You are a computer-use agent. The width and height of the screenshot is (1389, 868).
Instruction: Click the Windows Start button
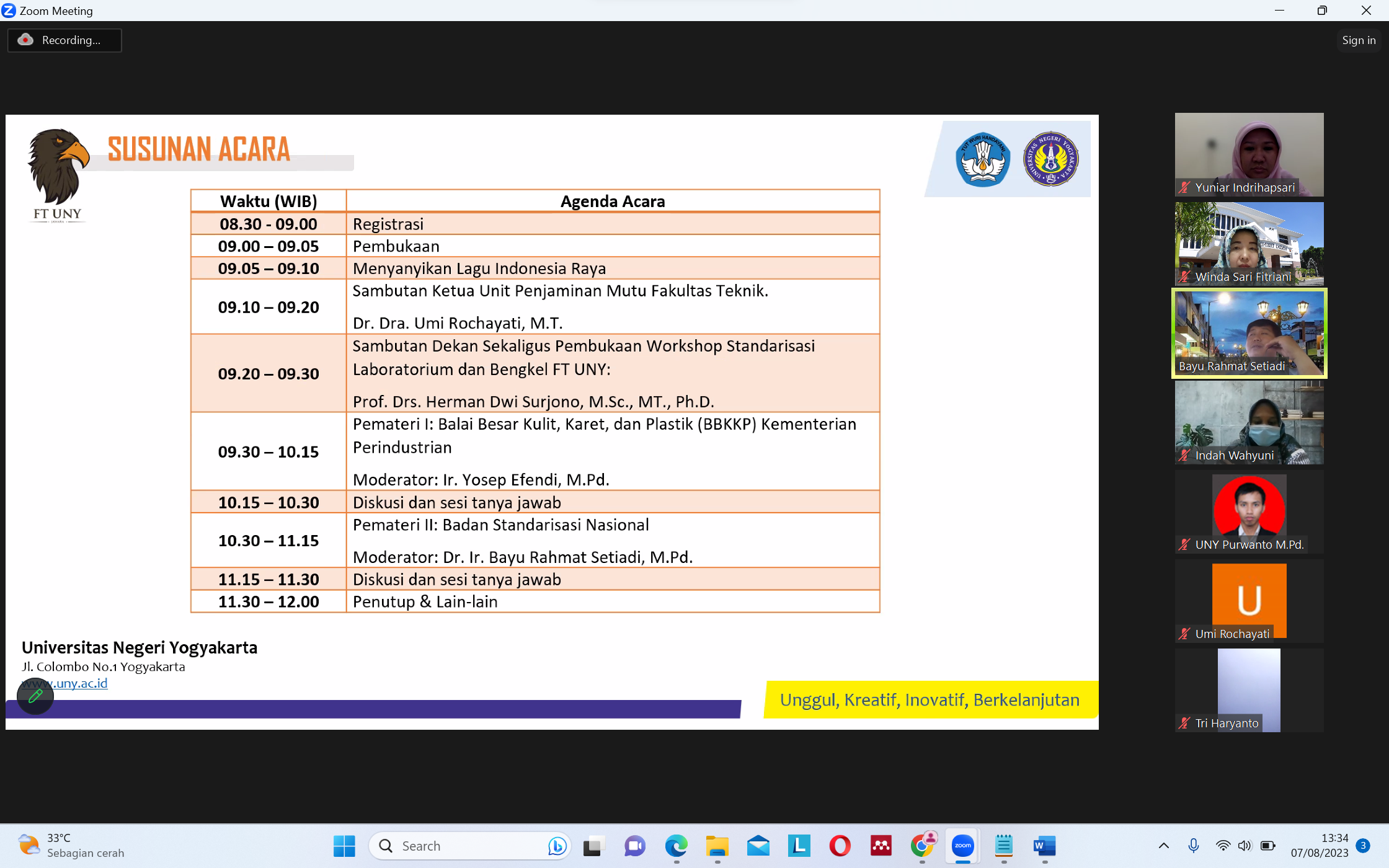344,846
